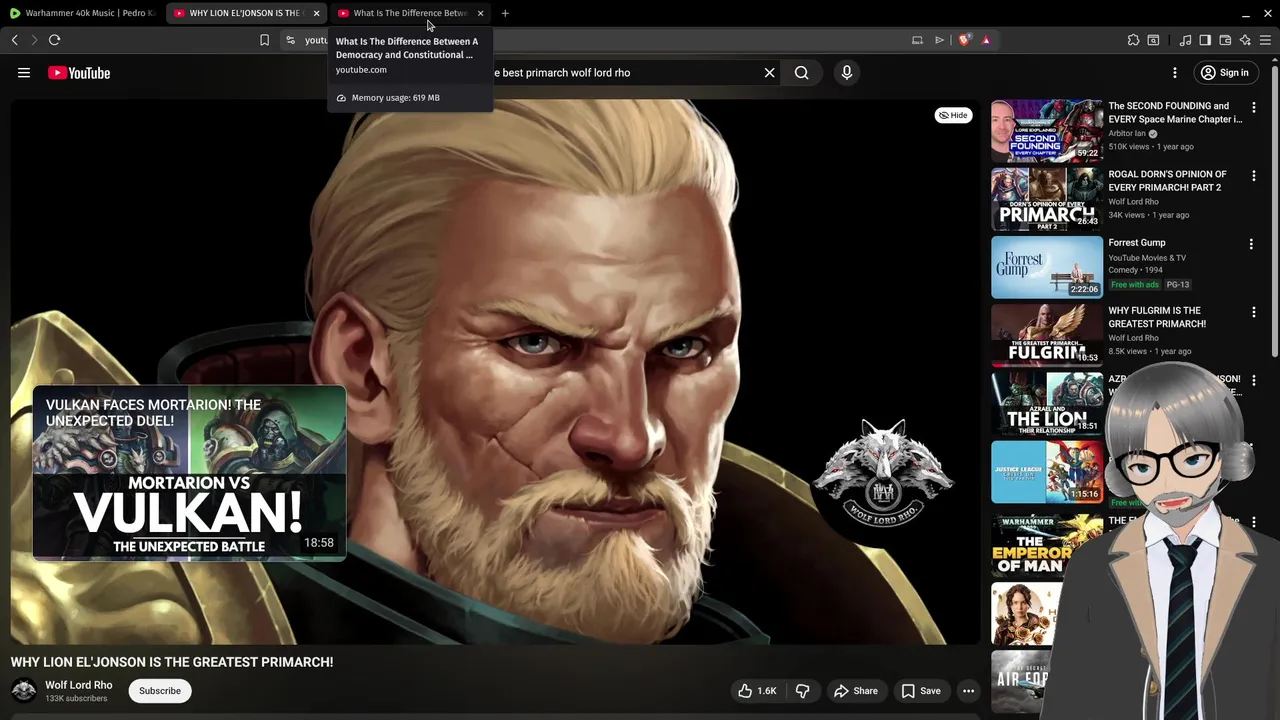1280x720 pixels.
Task: Click the magnifier search button
Action: [x=802, y=73]
